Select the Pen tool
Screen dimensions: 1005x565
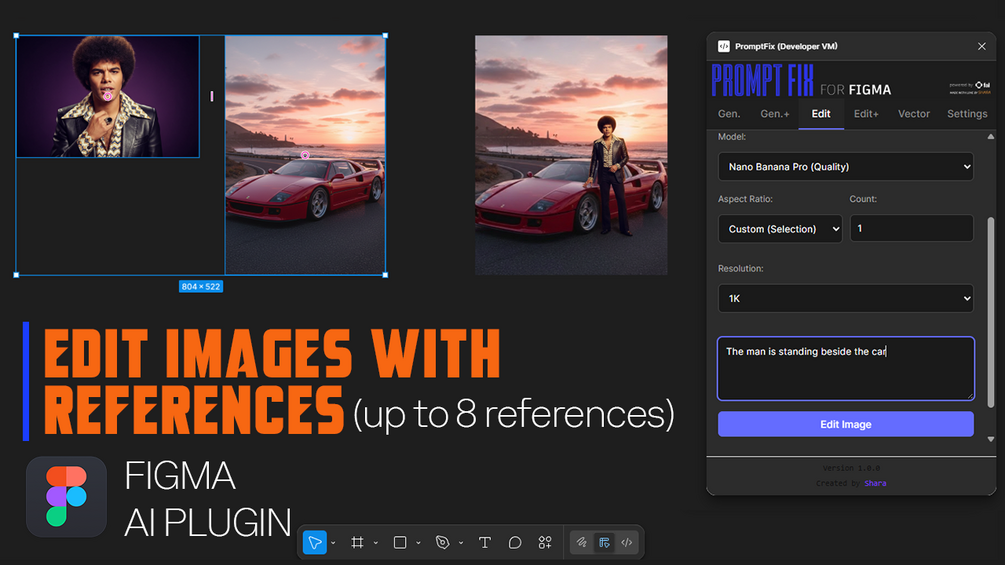coord(442,543)
